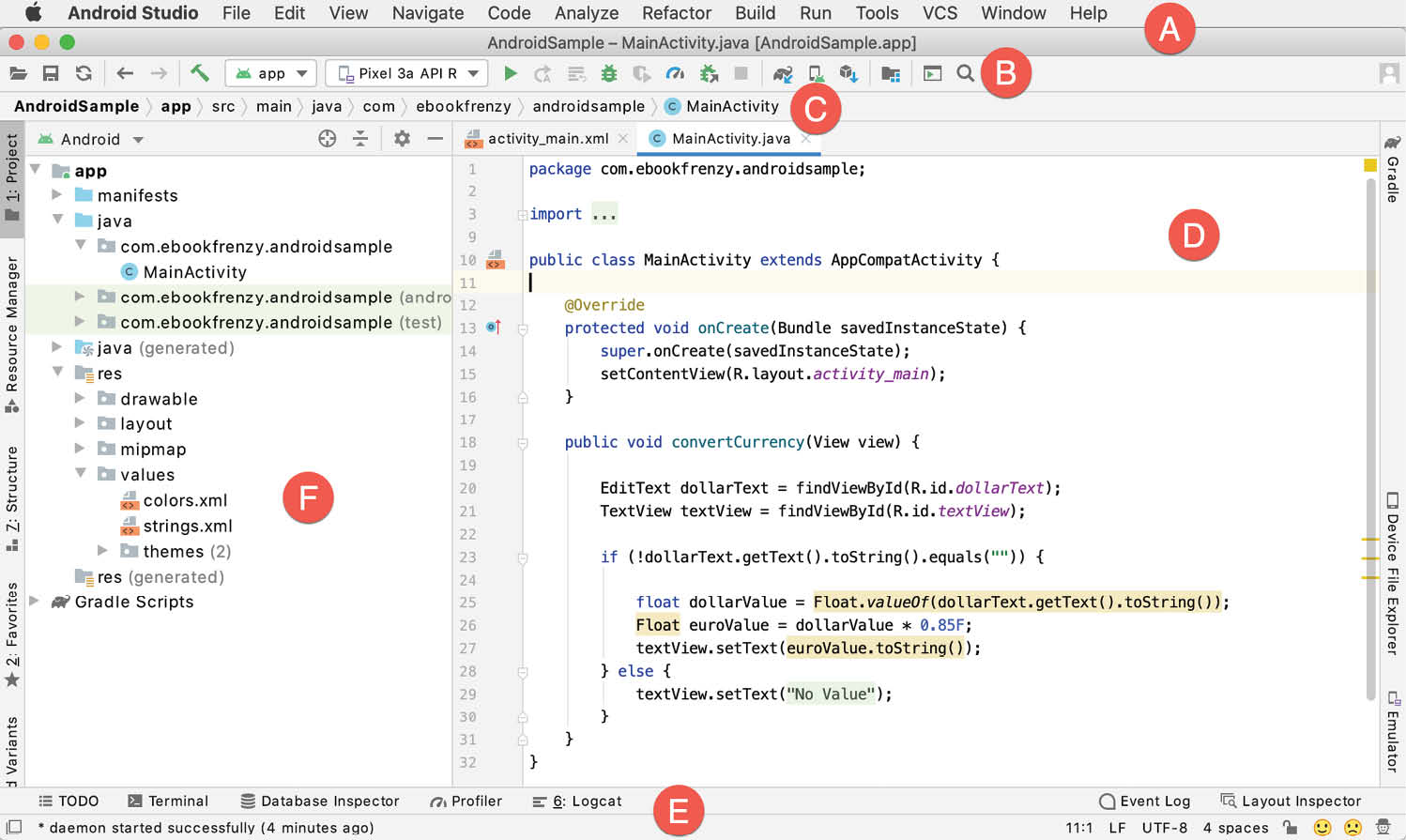Open the Pixel 3a API R device dropdown
Screen dimensions: 1406x840
point(406,73)
